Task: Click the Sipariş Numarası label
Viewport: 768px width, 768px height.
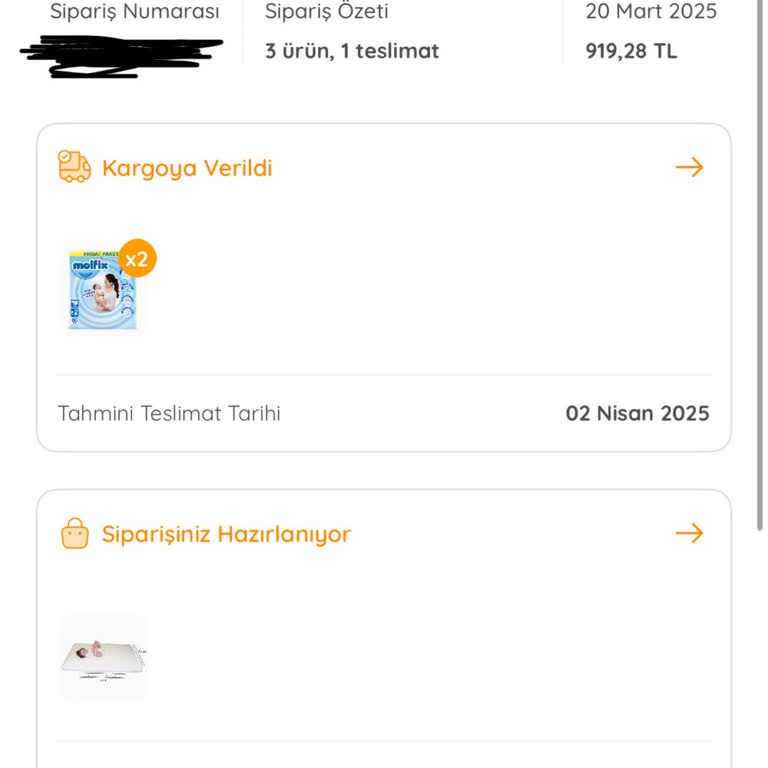Action: (134, 12)
